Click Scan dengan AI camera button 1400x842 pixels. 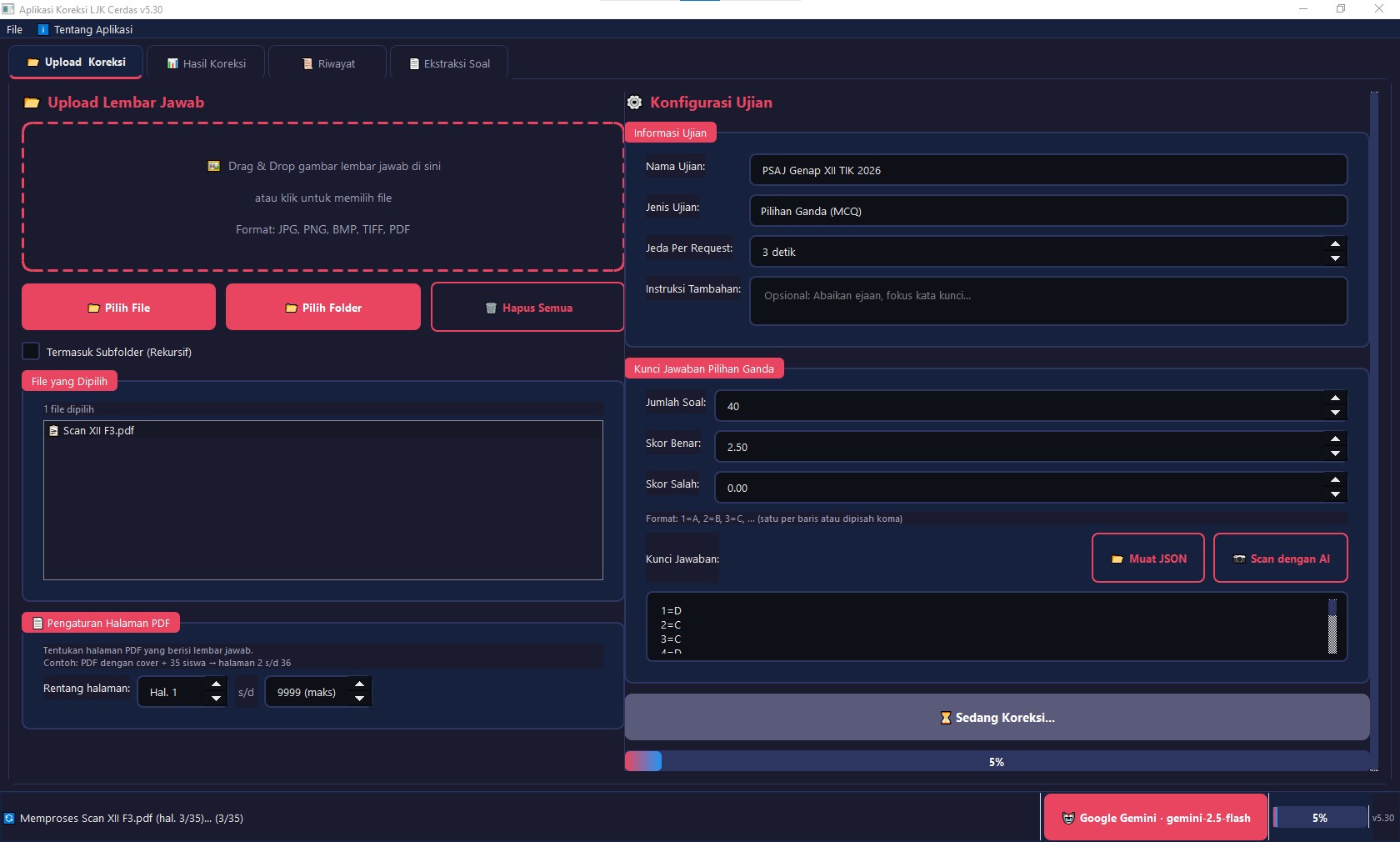tap(1280, 559)
